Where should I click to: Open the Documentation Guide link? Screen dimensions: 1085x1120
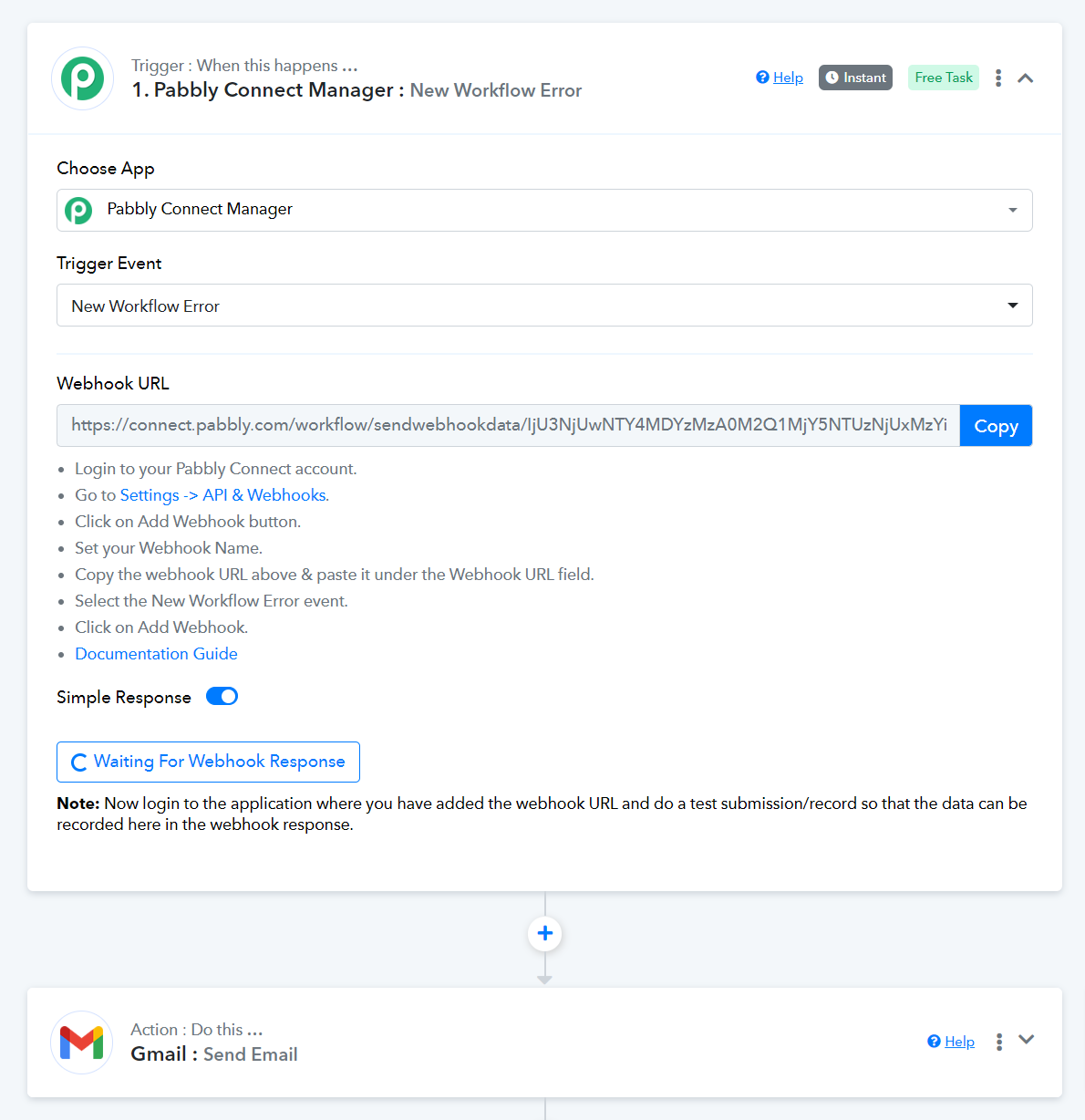tap(156, 654)
